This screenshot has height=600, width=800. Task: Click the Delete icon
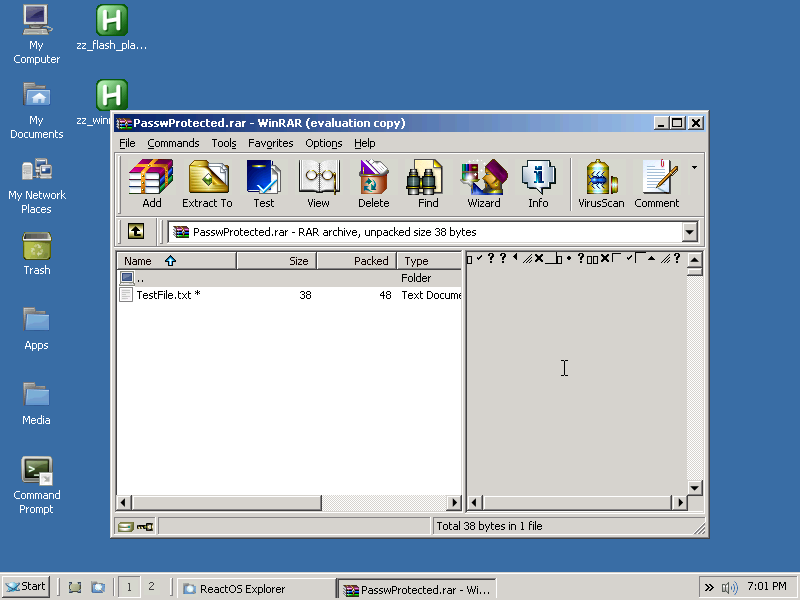click(373, 184)
